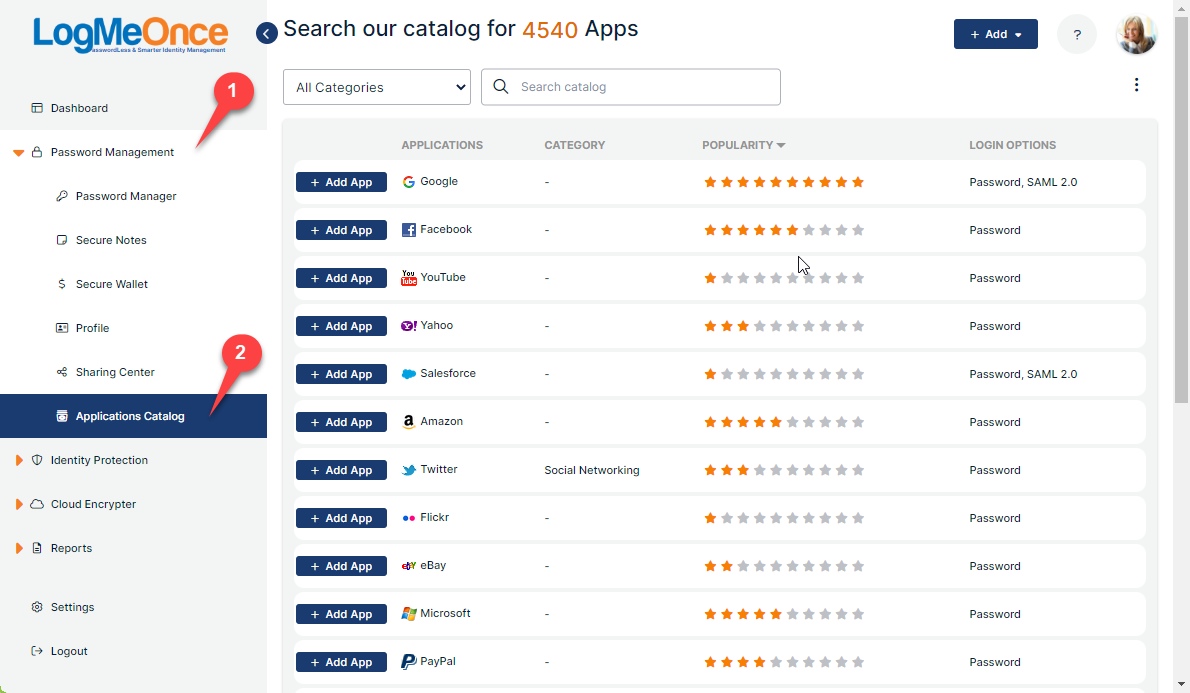The width and height of the screenshot is (1190, 693).
Task: Sort by the Popularity column arrow
Action: [x=781, y=145]
